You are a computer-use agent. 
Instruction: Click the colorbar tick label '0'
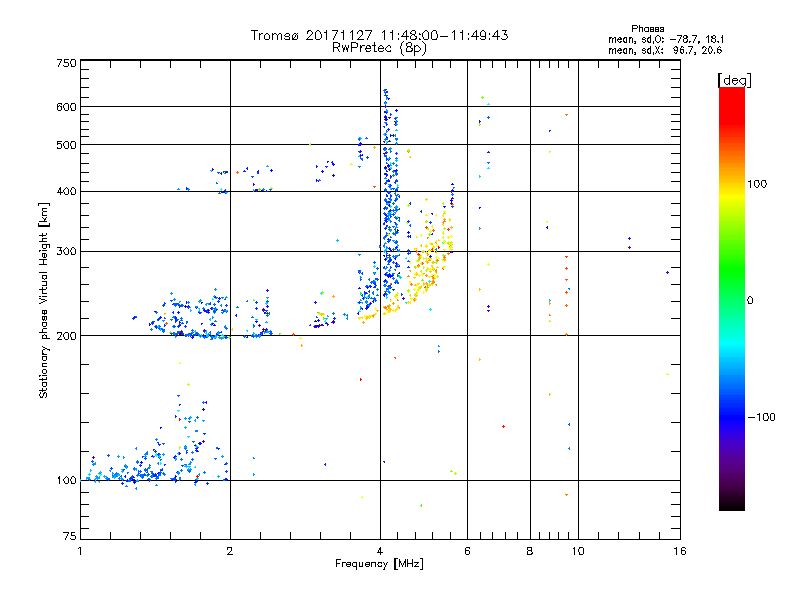click(x=750, y=301)
